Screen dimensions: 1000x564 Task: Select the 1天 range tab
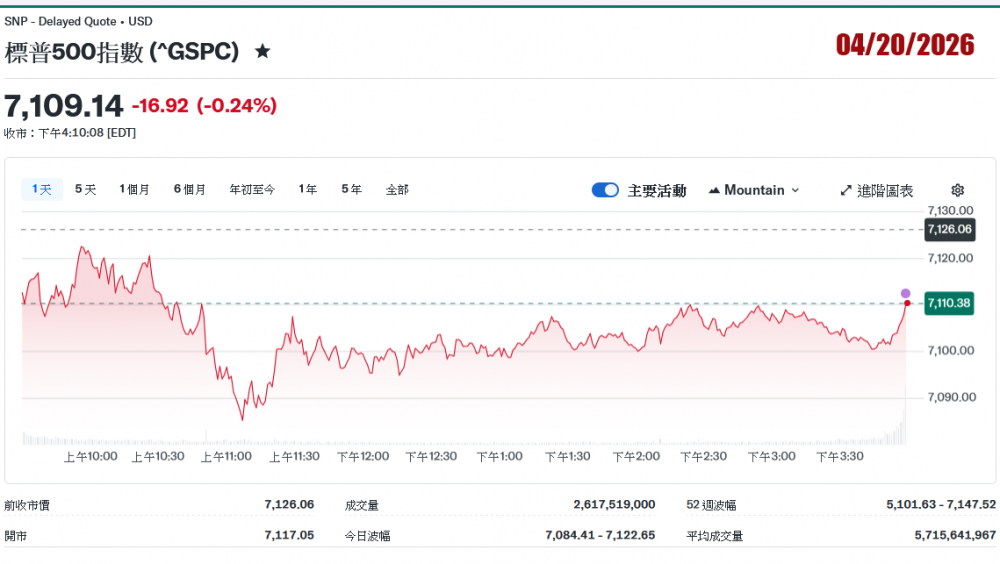(42, 189)
